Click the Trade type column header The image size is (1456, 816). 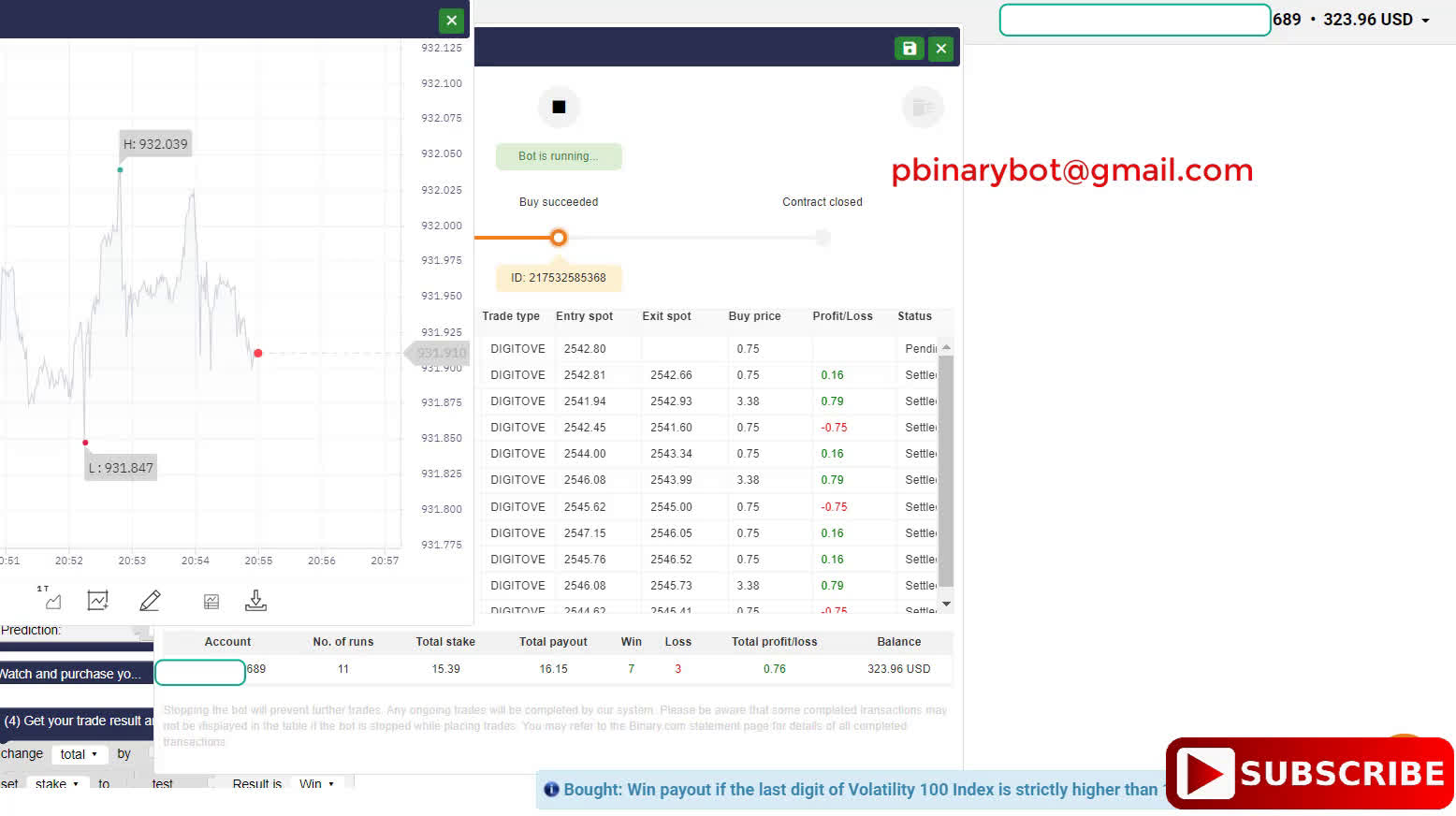pos(512,316)
